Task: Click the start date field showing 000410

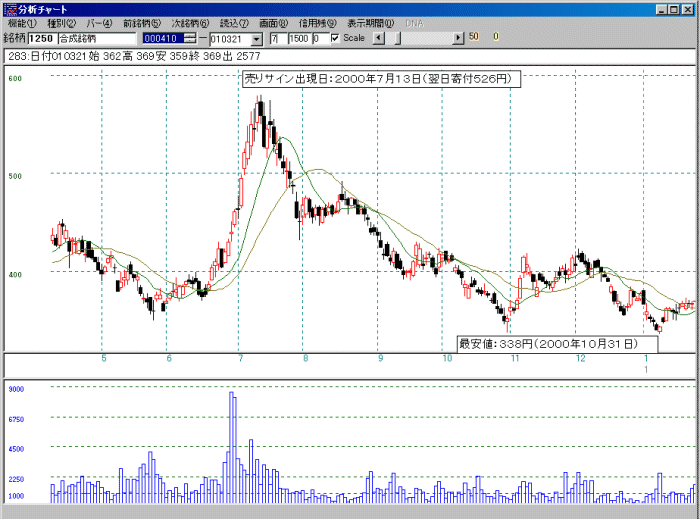Action: coord(162,38)
